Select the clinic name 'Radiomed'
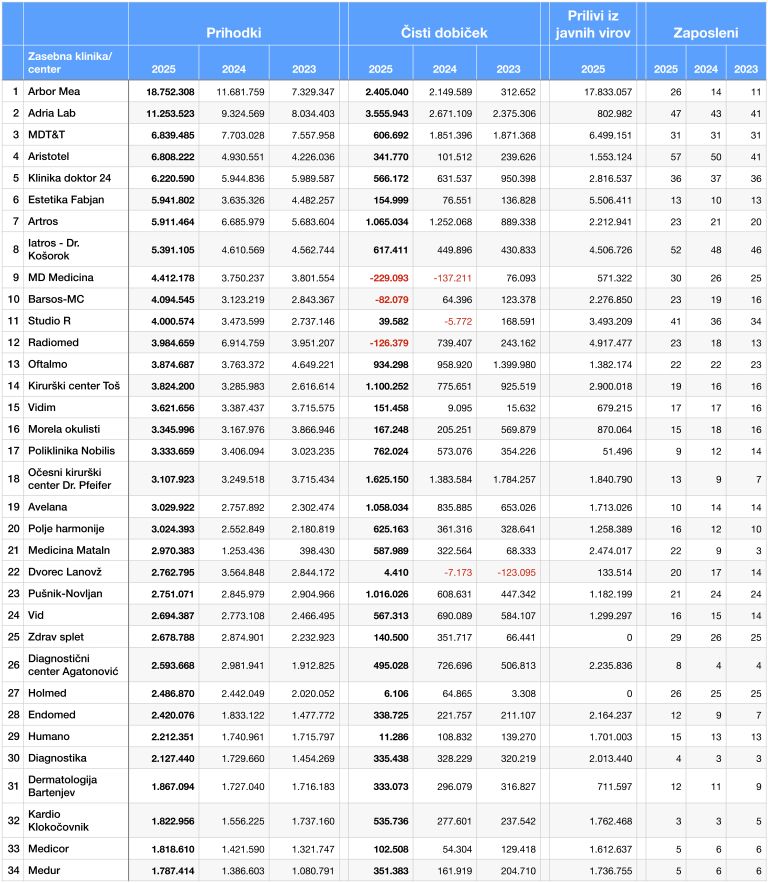 (x=53, y=342)
